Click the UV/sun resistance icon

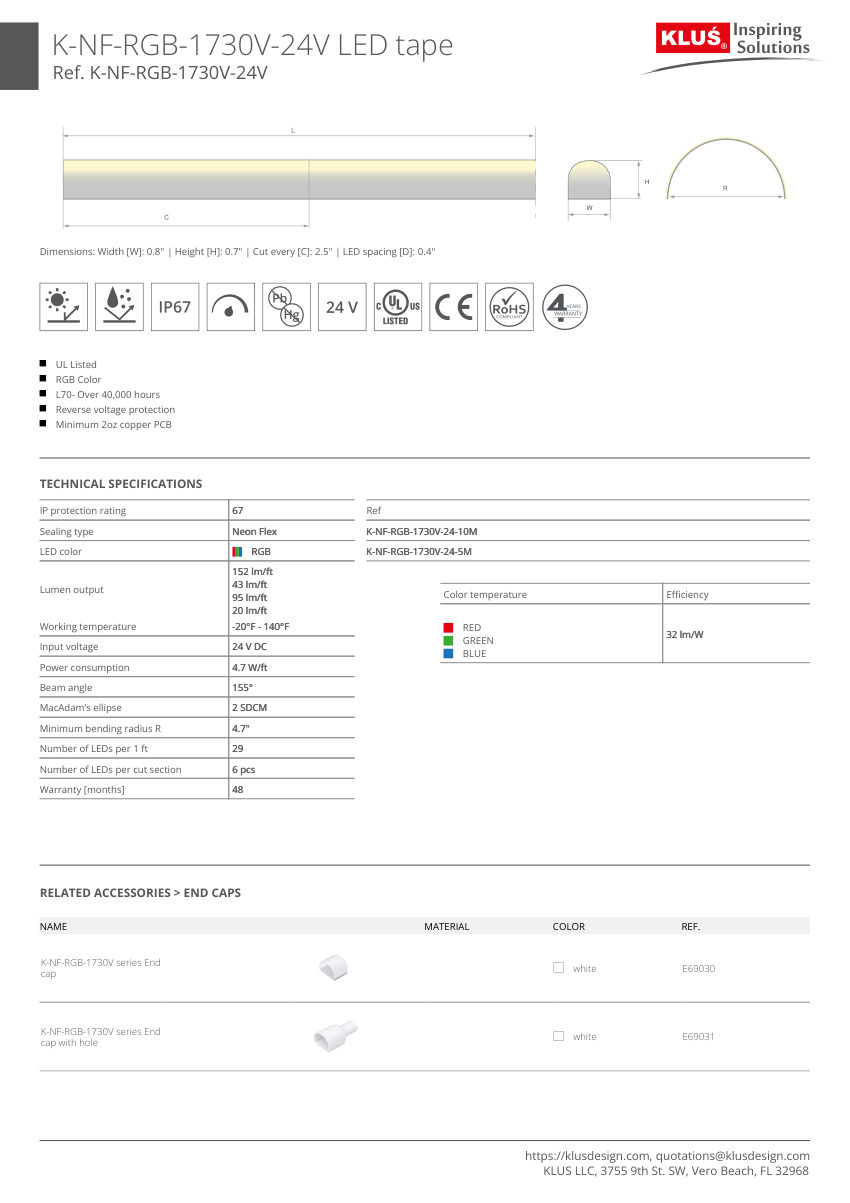tap(64, 307)
